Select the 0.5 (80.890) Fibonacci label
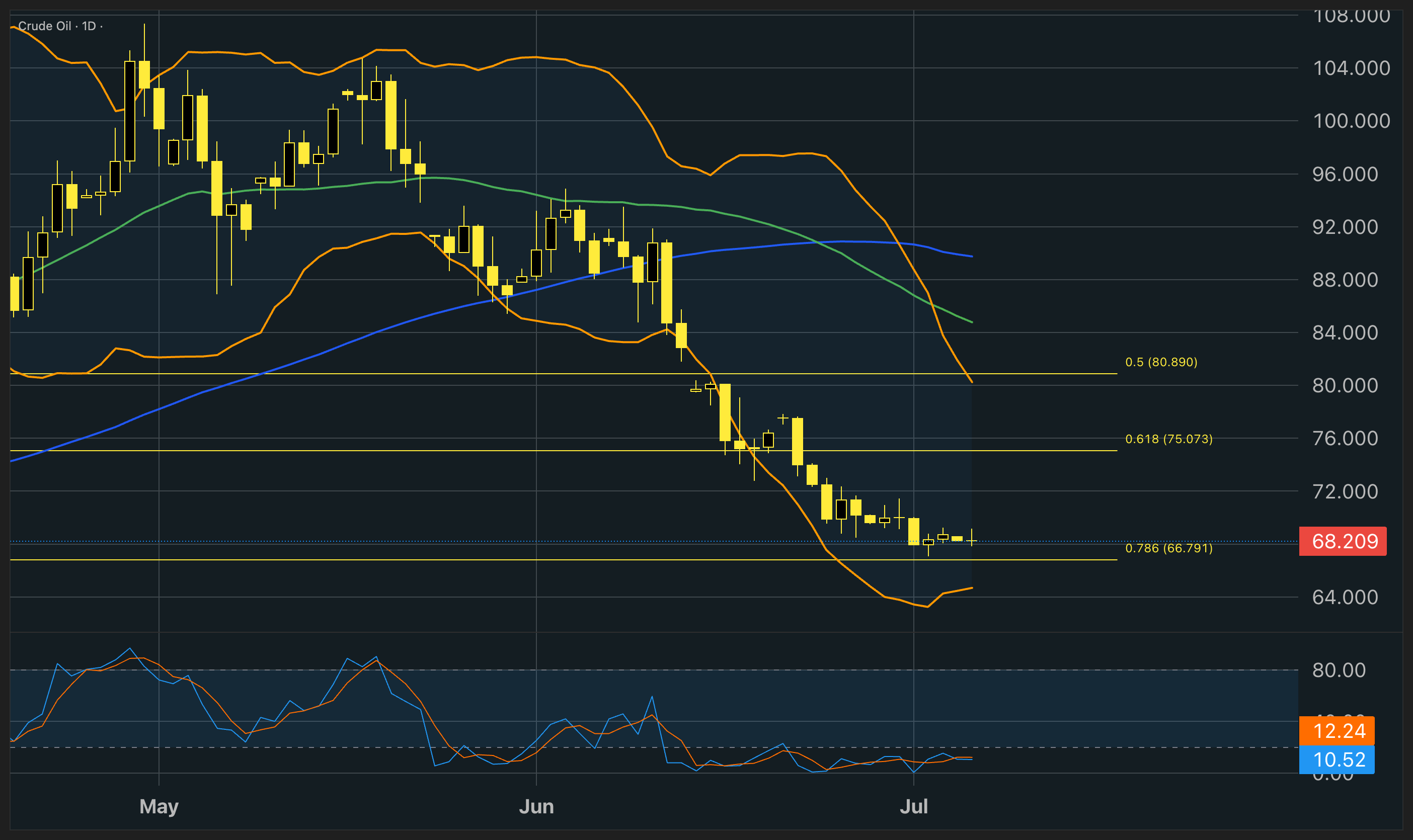 1161,362
